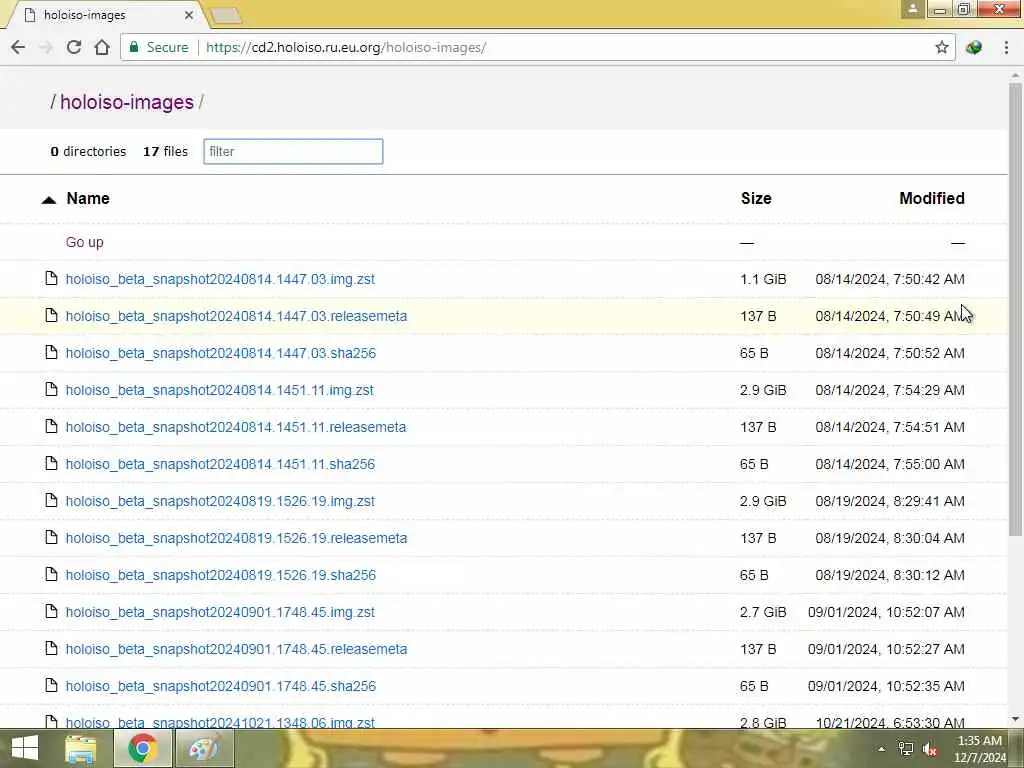The height and width of the screenshot is (768, 1024).
Task: Click file icon beside 20240814.1447.03.releasemeta
Action: 51,315
